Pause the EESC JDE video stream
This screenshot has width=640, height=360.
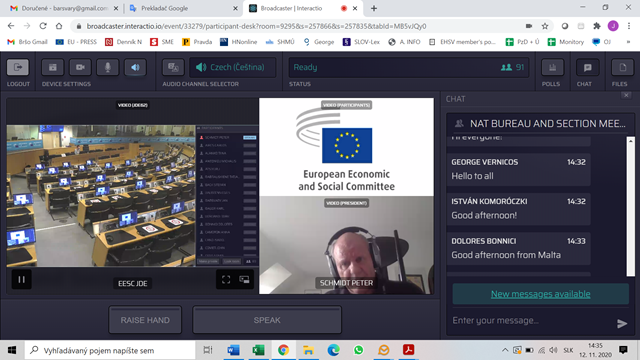pos(22,280)
